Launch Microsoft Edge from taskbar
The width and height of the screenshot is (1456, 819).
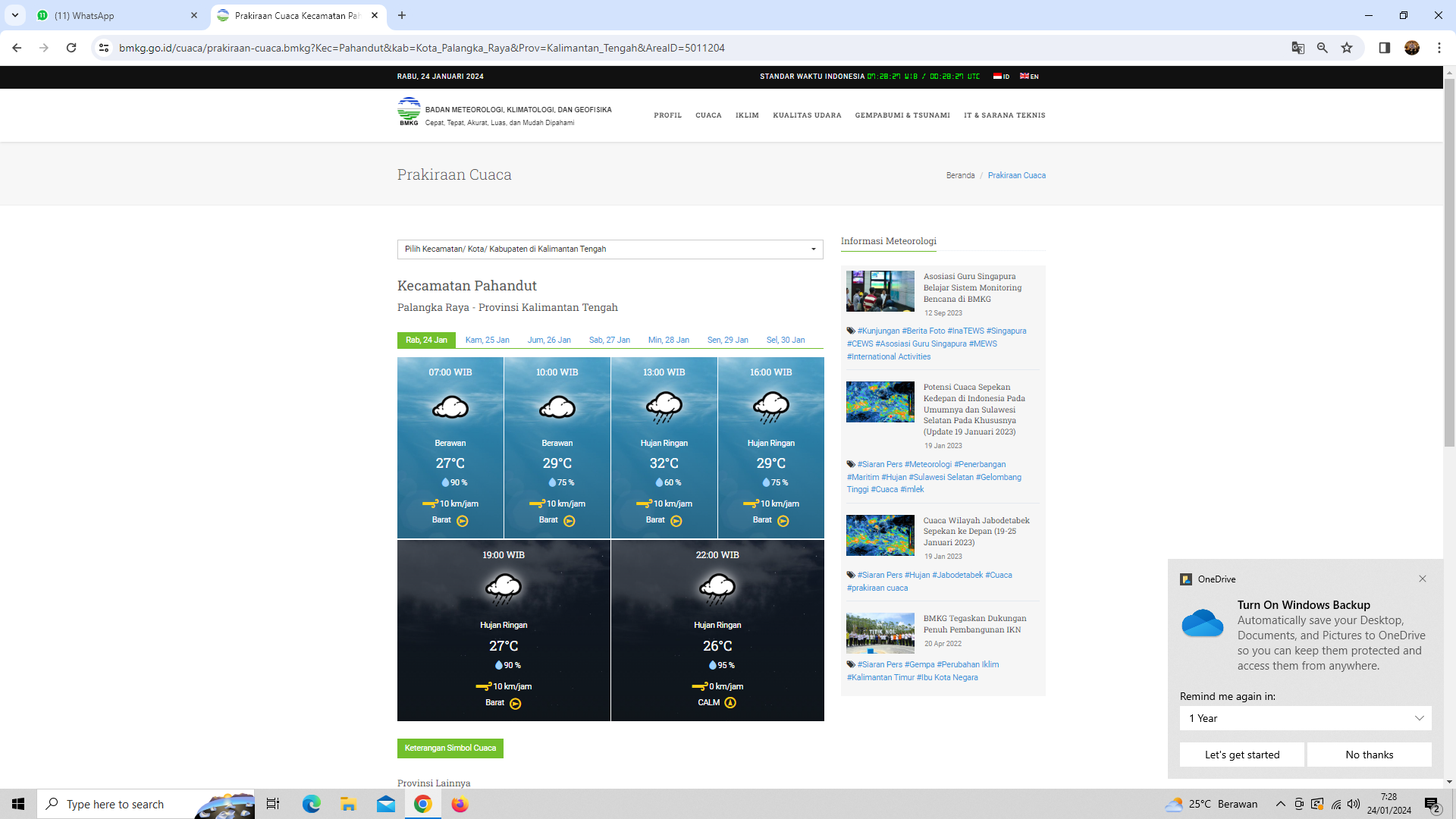(x=311, y=804)
